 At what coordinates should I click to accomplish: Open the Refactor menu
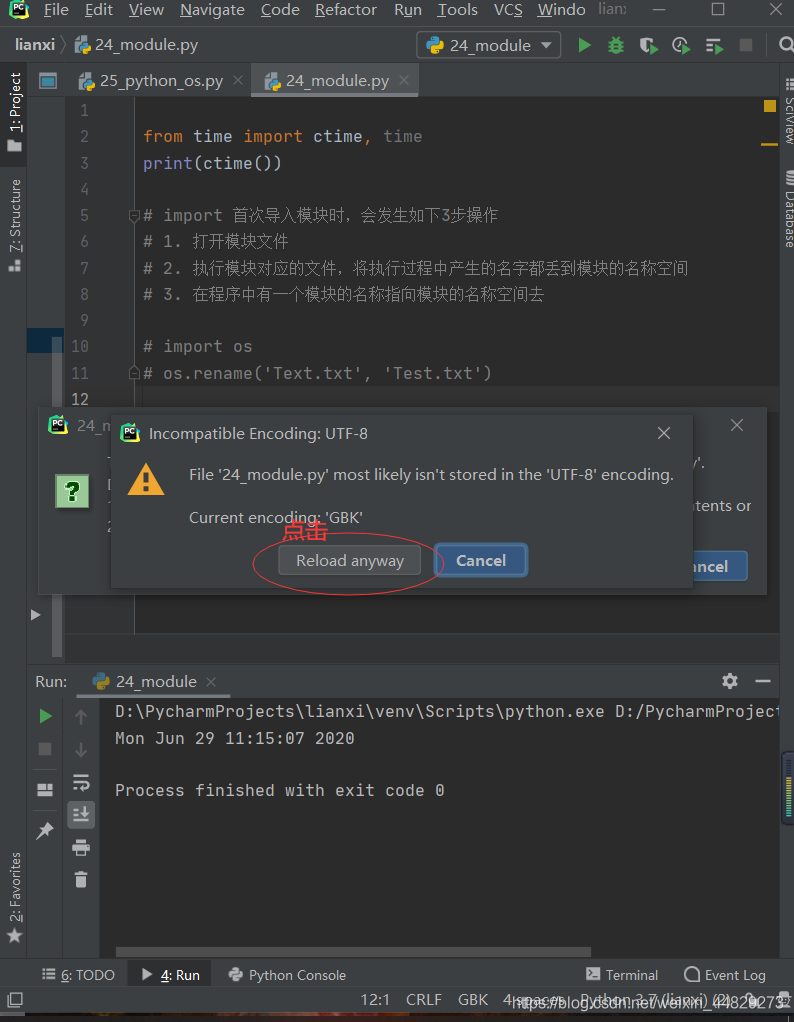pyautogui.click(x=346, y=10)
